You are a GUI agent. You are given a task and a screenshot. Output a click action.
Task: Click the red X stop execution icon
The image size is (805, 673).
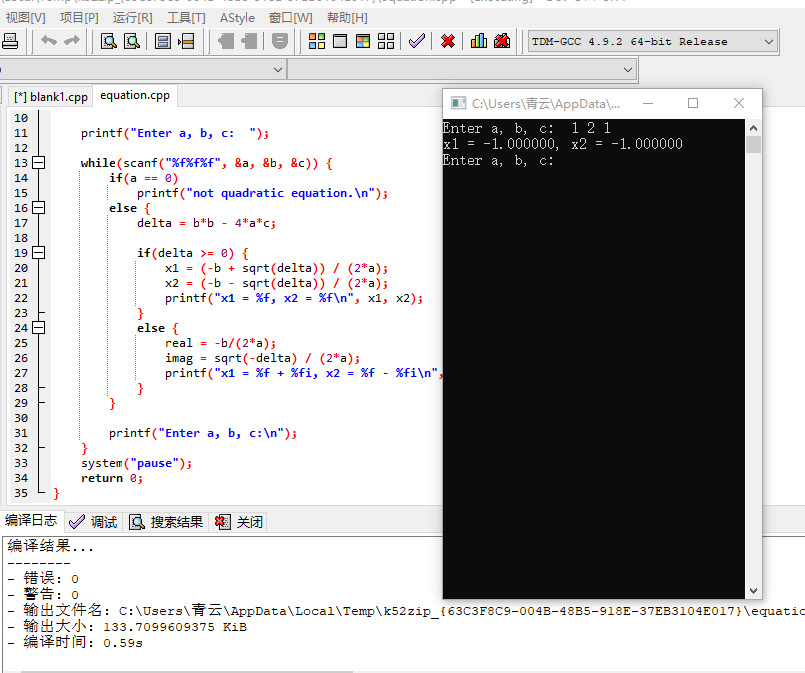pyautogui.click(x=448, y=41)
